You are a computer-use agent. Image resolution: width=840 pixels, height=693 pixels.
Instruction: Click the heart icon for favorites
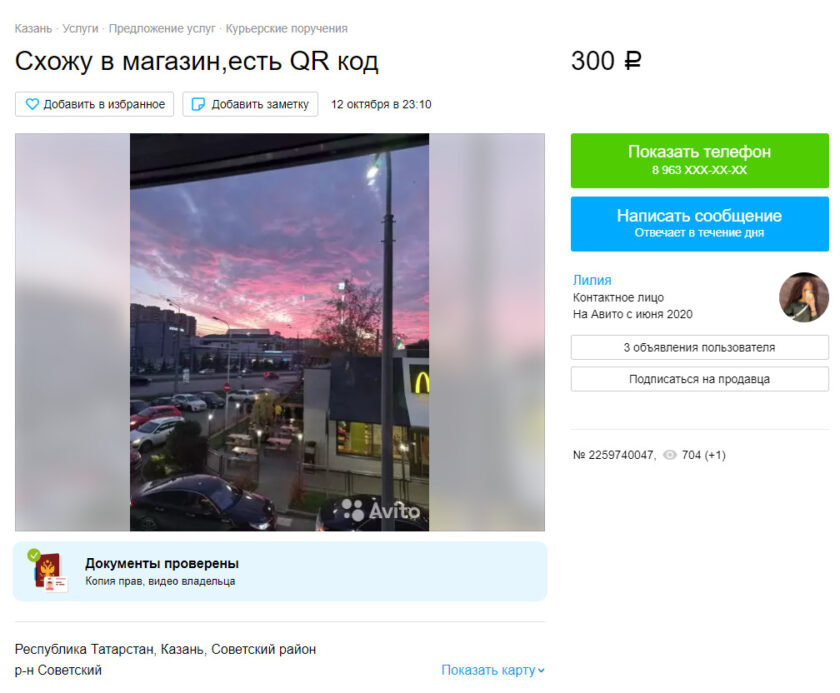32,104
